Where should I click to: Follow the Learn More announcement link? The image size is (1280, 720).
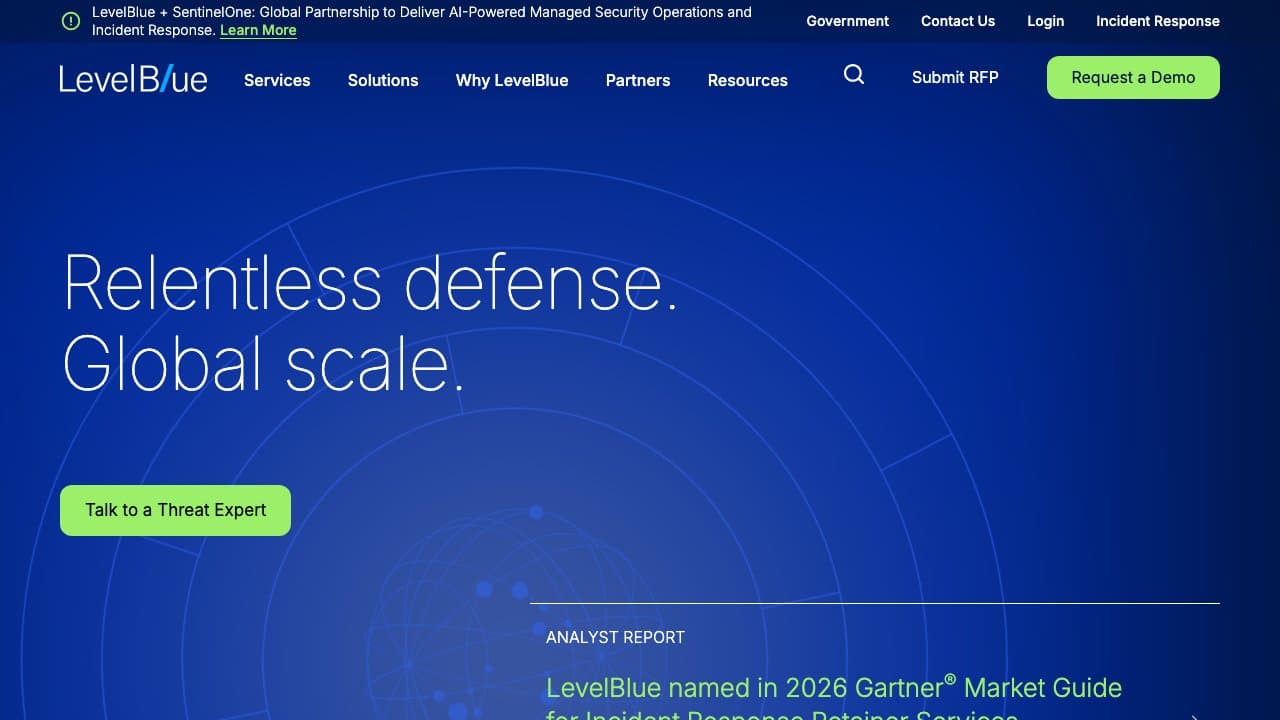point(258,30)
